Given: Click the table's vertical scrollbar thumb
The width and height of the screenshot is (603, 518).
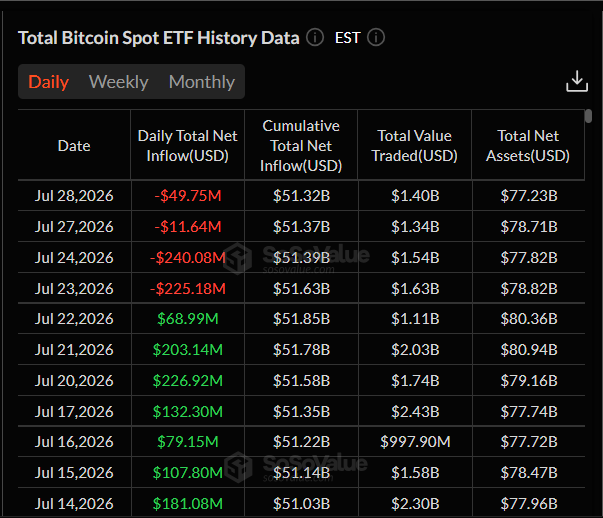Looking at the screenshot, I should 588,116.
